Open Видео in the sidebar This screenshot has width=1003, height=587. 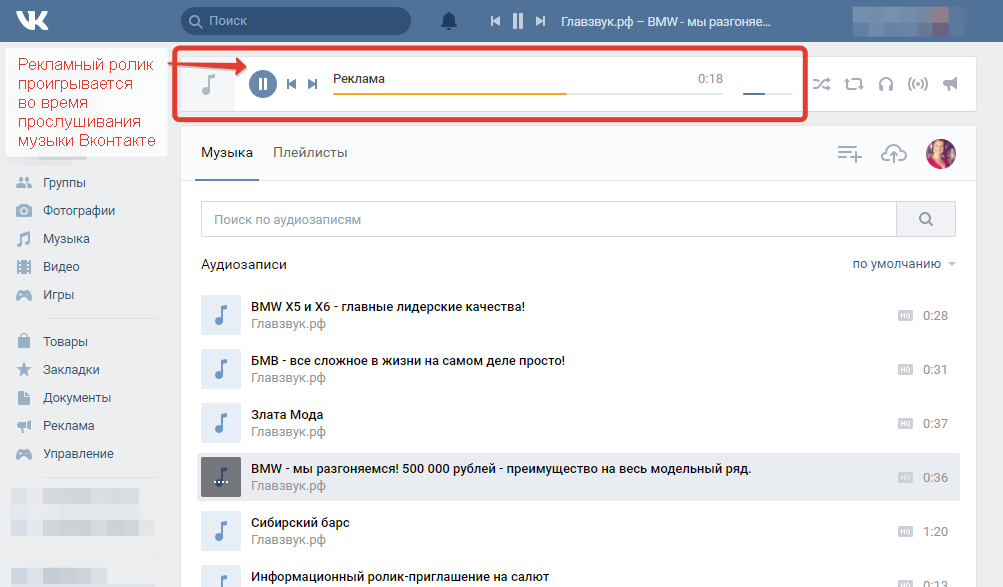tap(61, 267)
